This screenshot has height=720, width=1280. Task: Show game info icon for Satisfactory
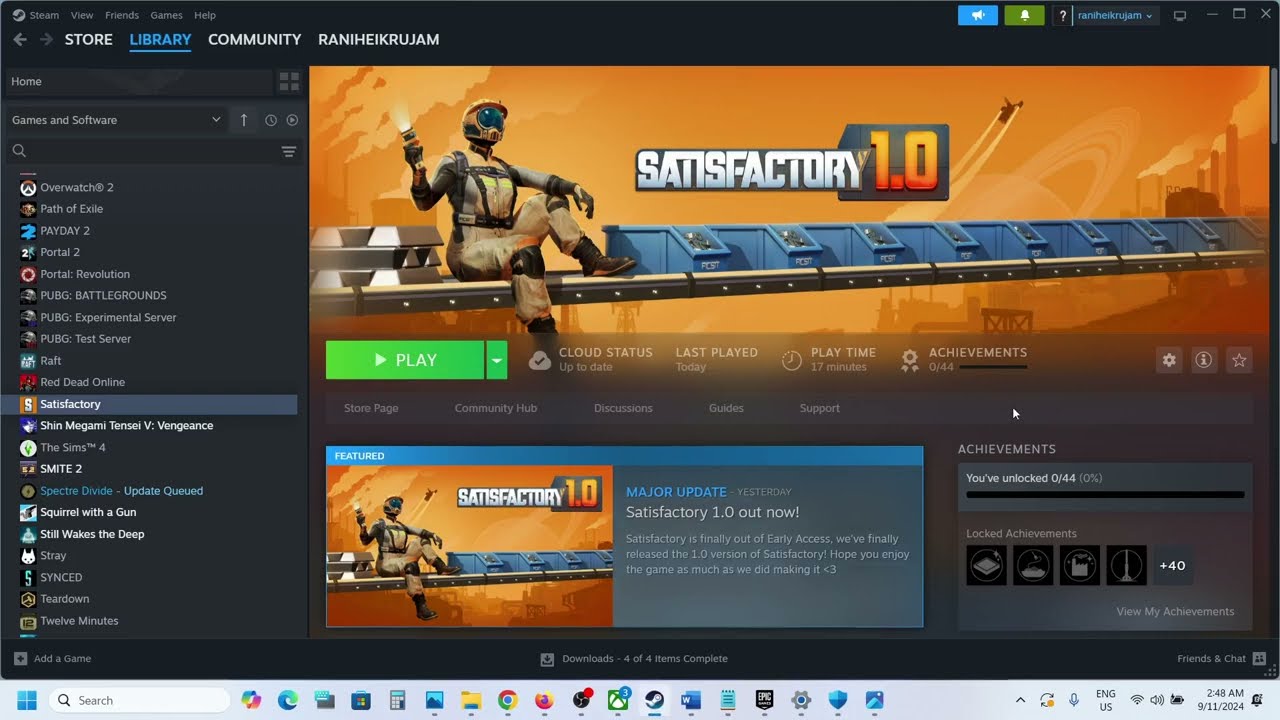[1204, 360]
